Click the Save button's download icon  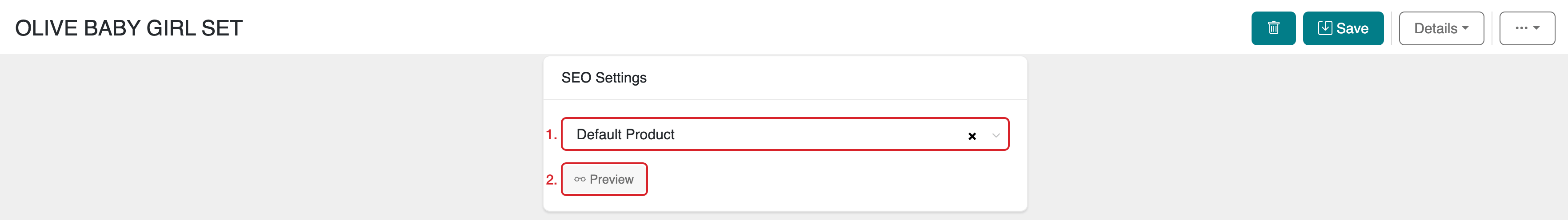[x=1324, y=28]
